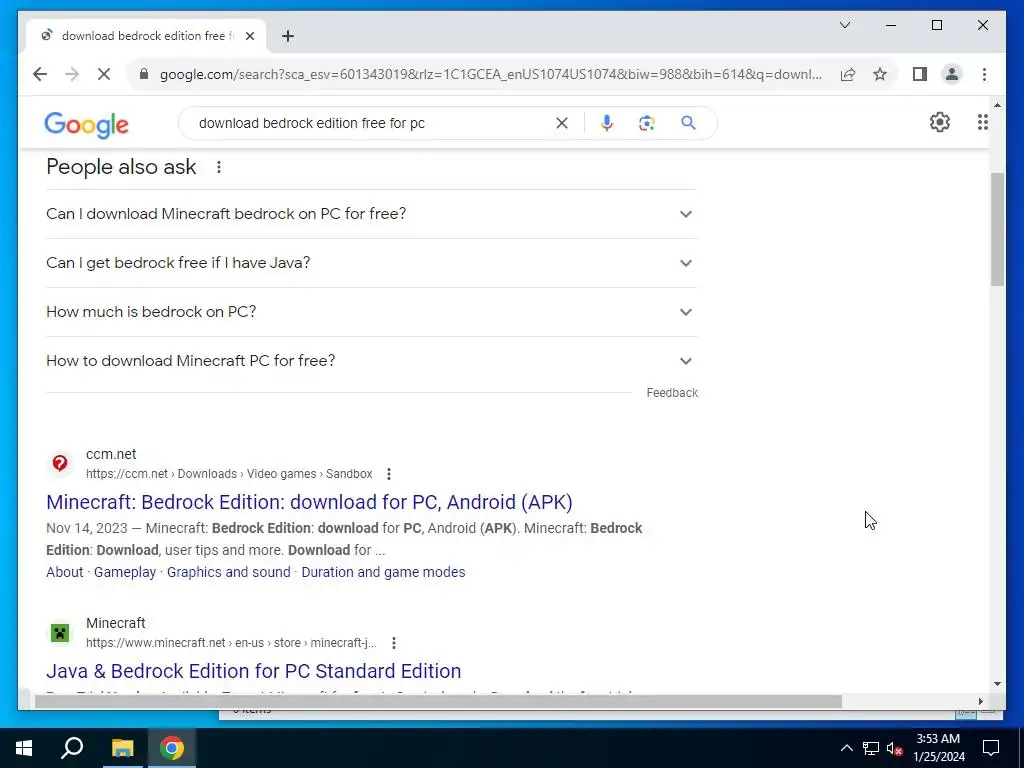Open Chrome side panel
Image resolution: width=1024 pixels, height=768 pixels.
pos(920,74)
